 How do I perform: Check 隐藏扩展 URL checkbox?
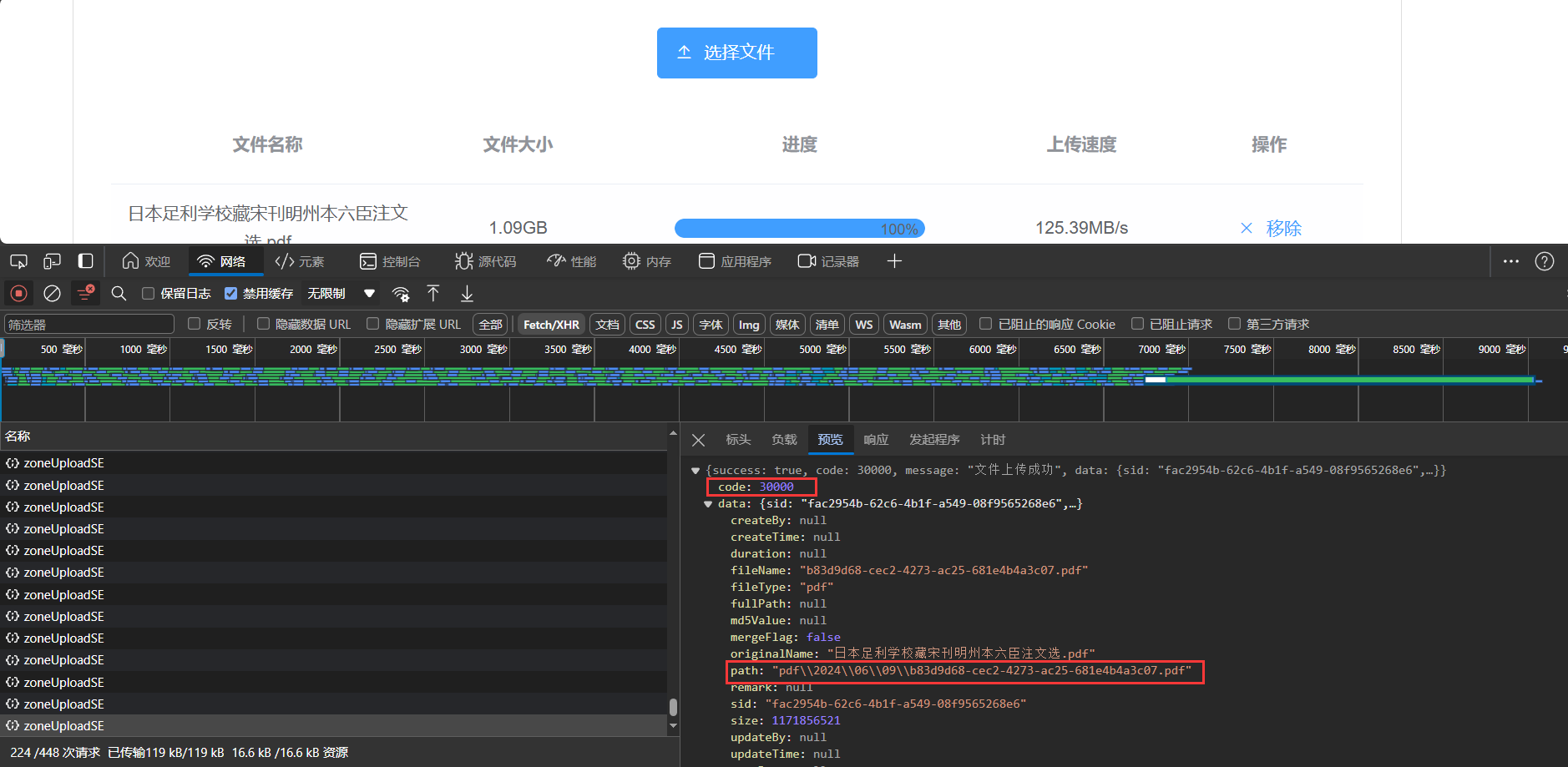pyautogui.click(x=373, y=324)
